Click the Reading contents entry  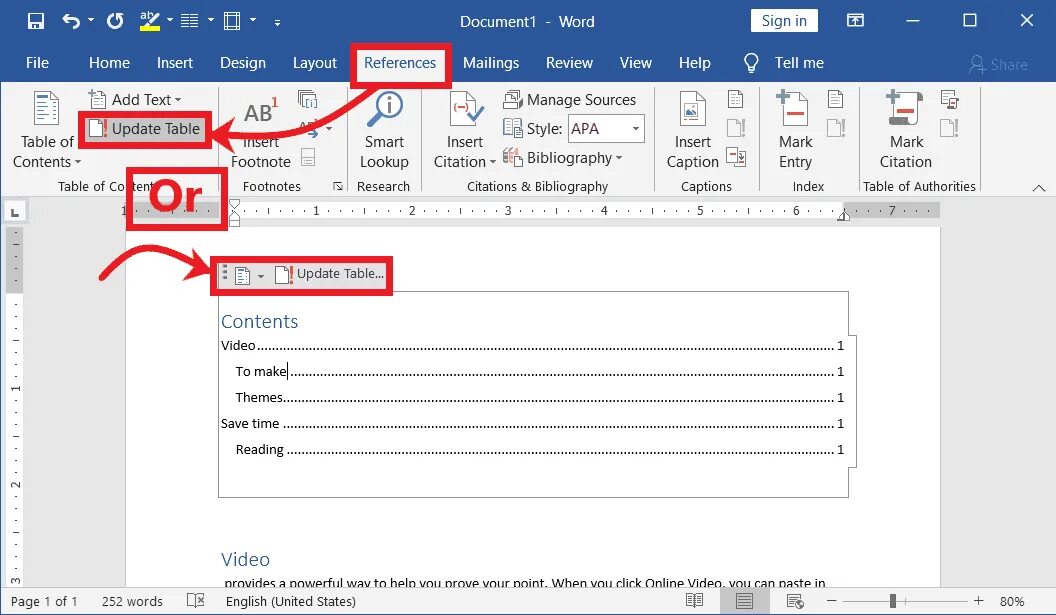539,449
